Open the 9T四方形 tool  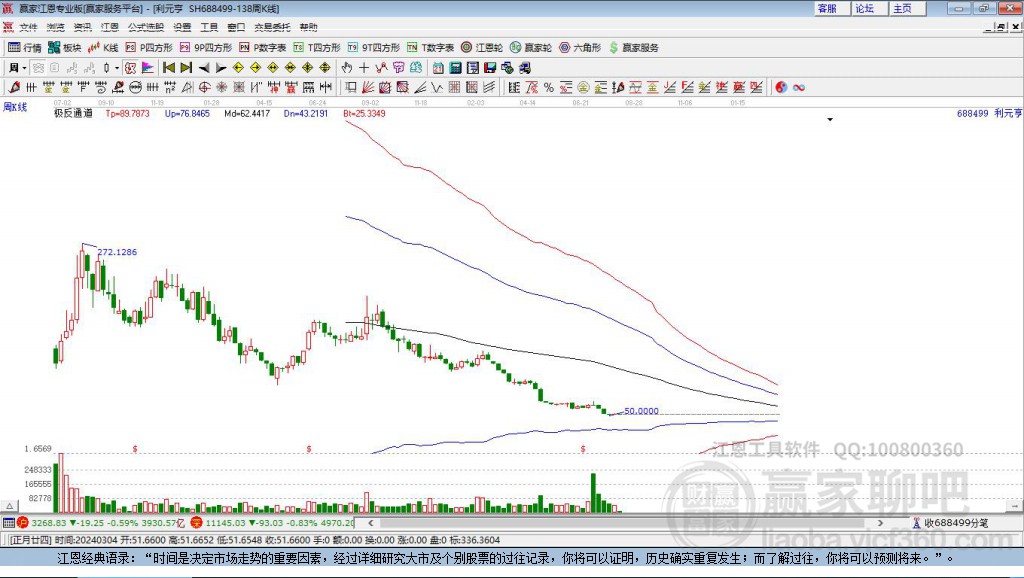click(x=374, y=48)
